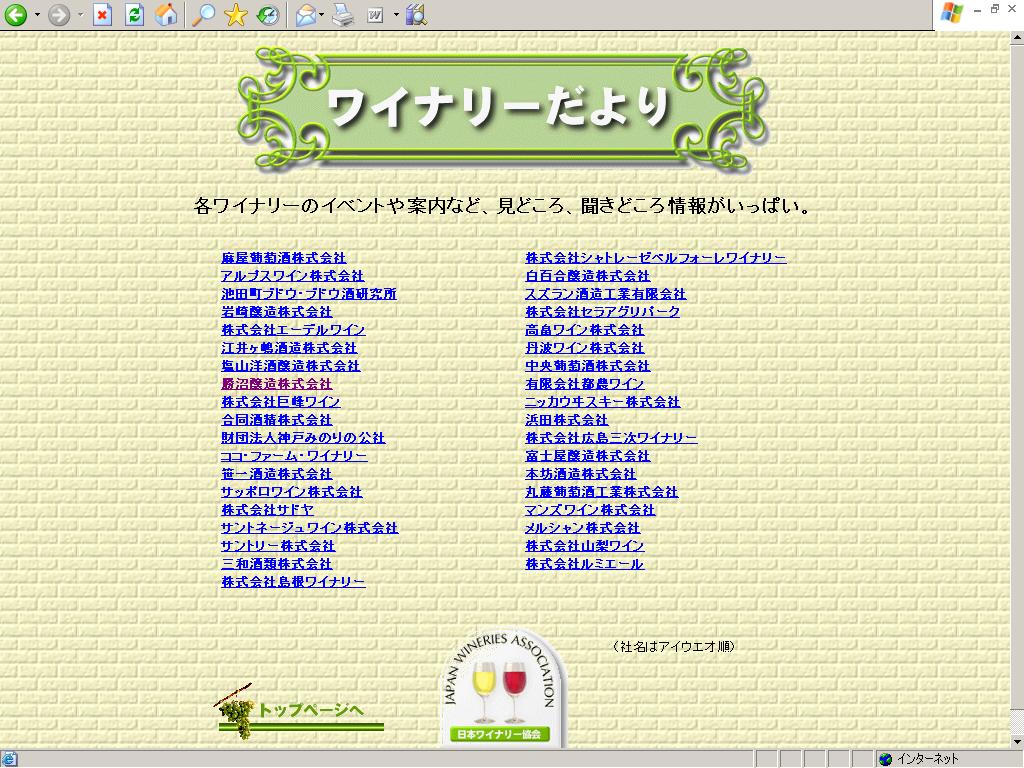Click トップページへ grape button
Viewport: 1024px width, 768px height.
coord(299,711)
